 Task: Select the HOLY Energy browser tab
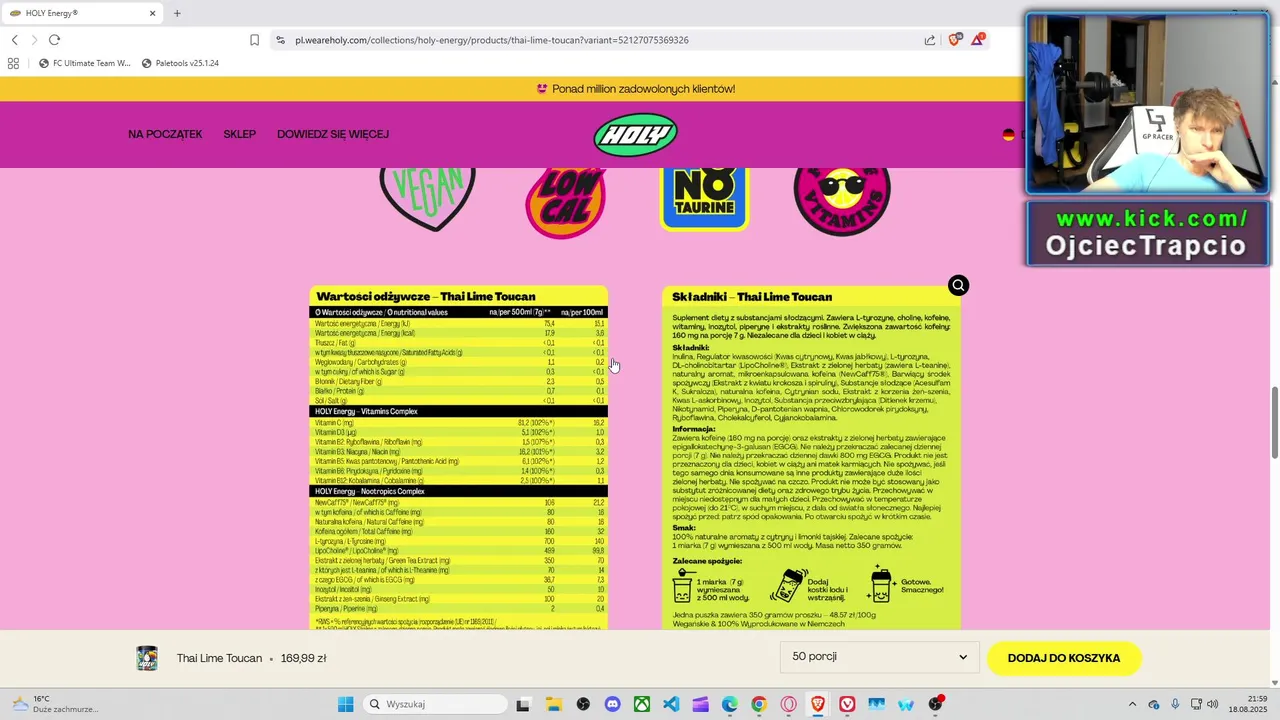click(x=83, y=13)
